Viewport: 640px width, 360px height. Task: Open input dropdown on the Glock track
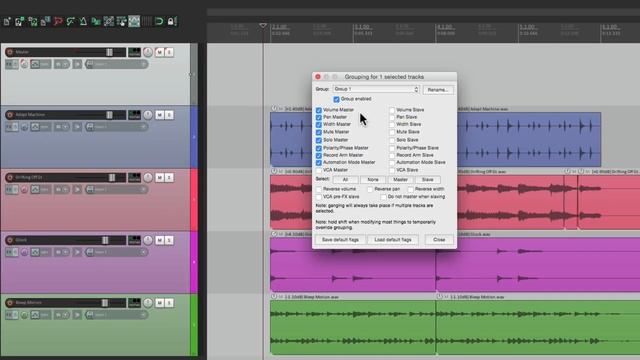pos(116,252)
